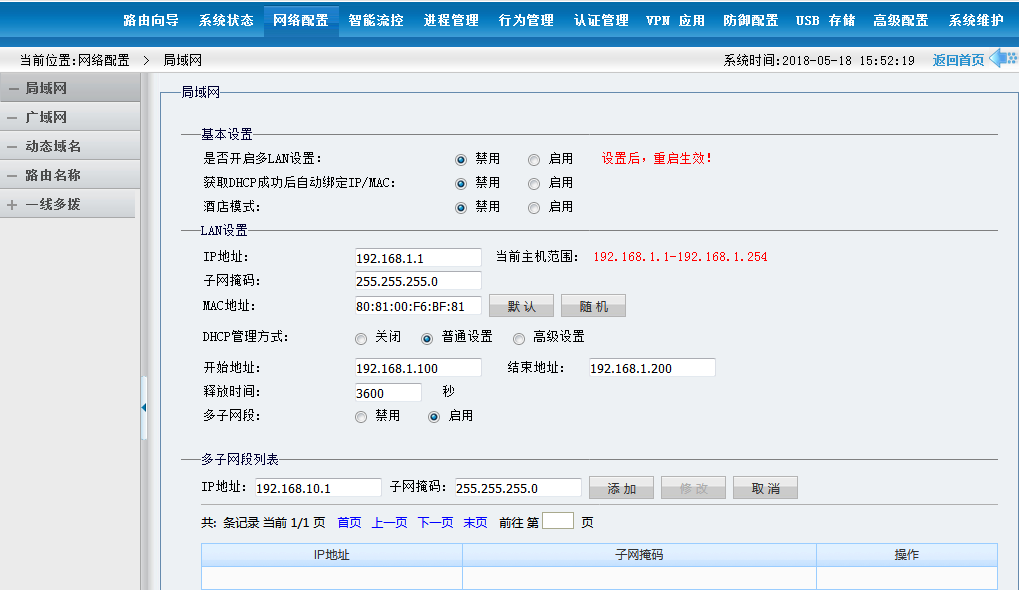Screen dimensions: 1019x590
Task: Click the 开始地址 field
Action: point(418,368)
